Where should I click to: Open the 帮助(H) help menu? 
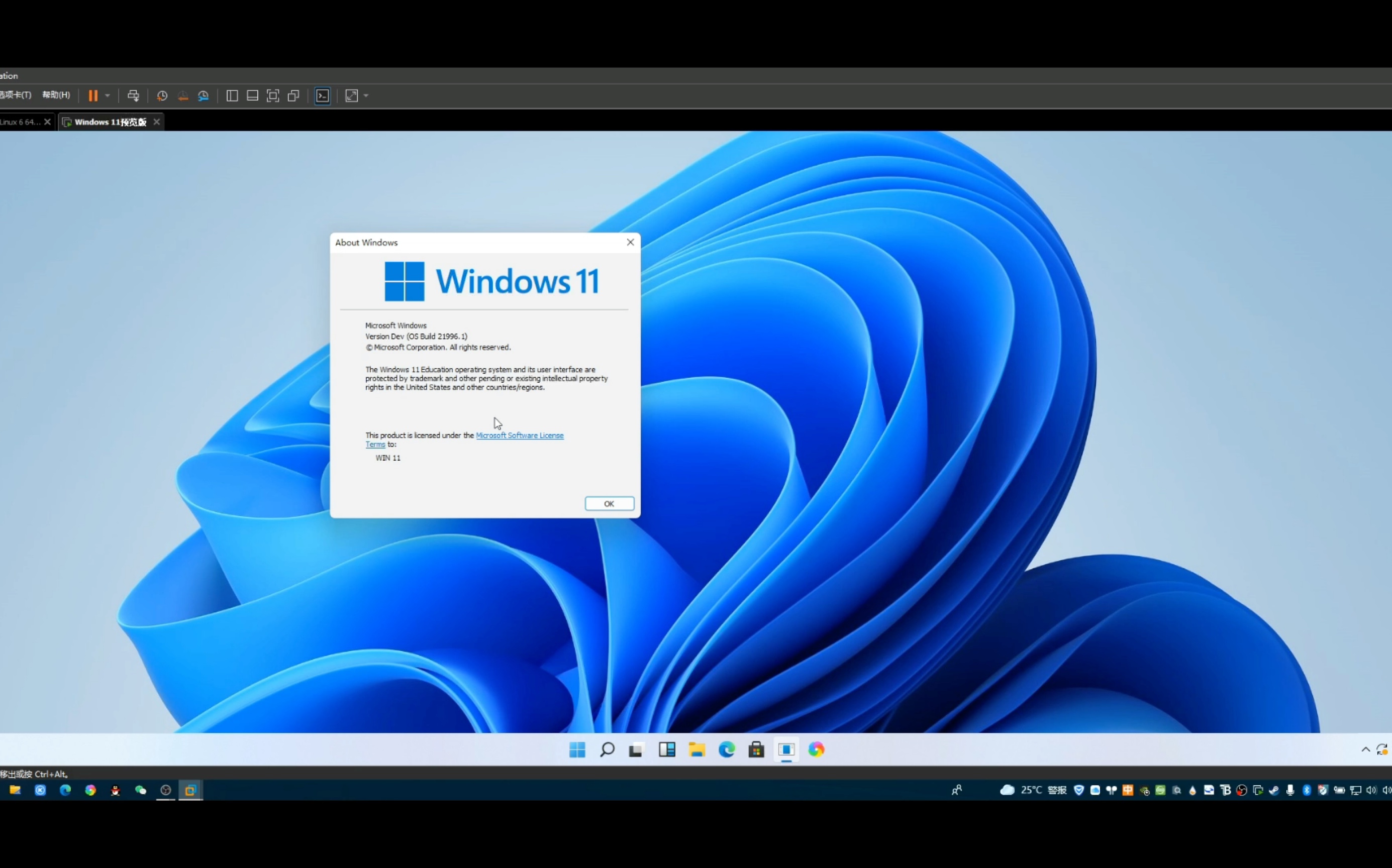55,95
